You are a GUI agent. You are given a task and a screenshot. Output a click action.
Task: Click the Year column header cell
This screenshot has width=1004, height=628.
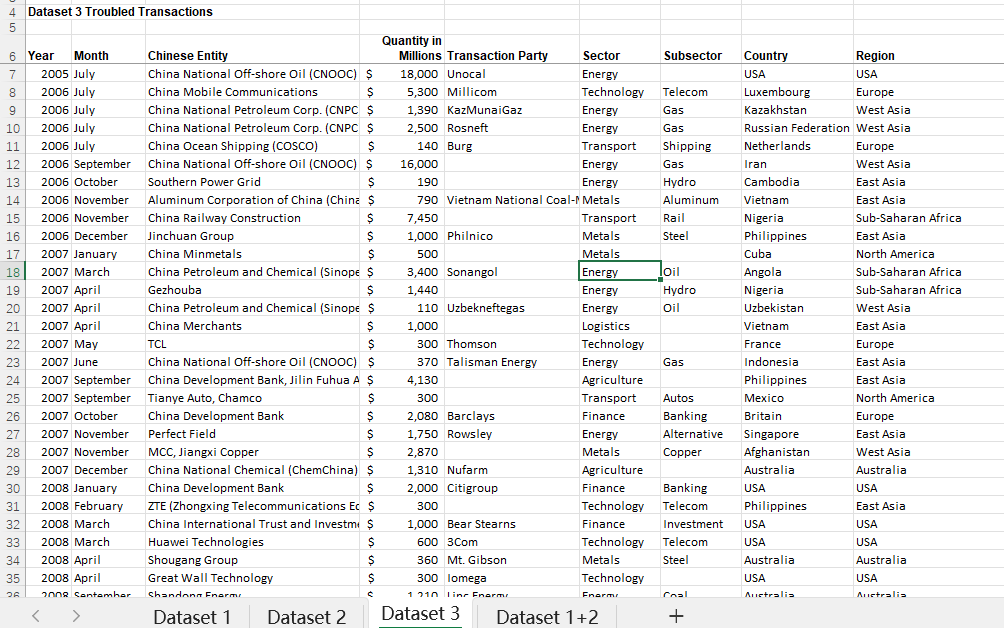(x=49, y=49)
